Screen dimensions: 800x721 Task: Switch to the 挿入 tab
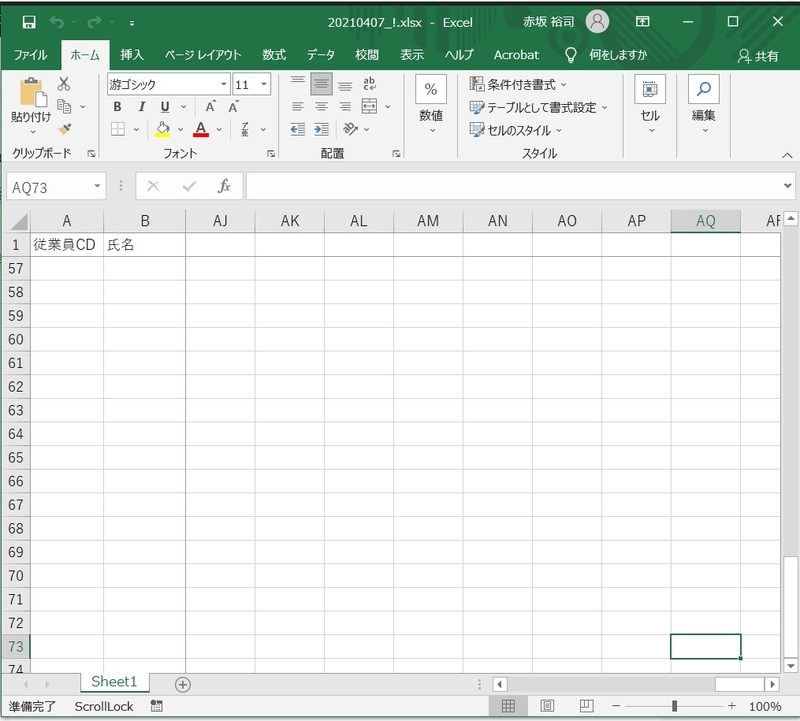point(132,55)
